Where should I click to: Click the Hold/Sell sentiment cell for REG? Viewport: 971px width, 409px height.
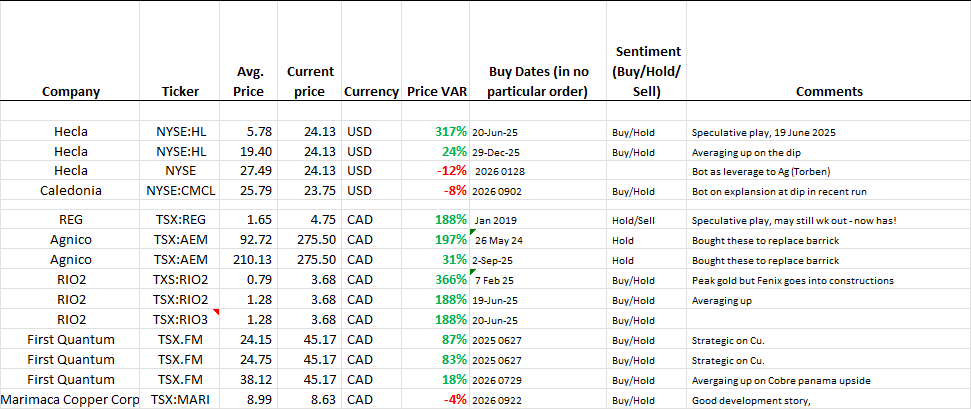[x=647, y=221]
